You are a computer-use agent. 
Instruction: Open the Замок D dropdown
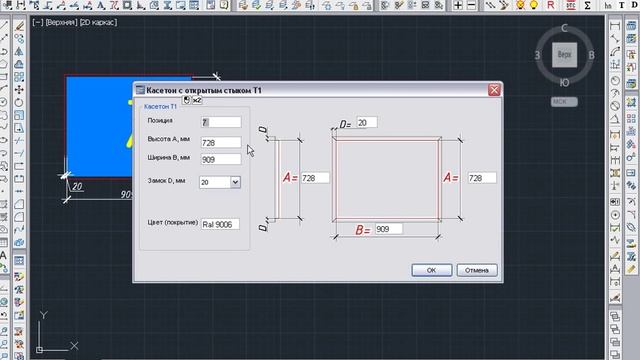pos(235,182)
